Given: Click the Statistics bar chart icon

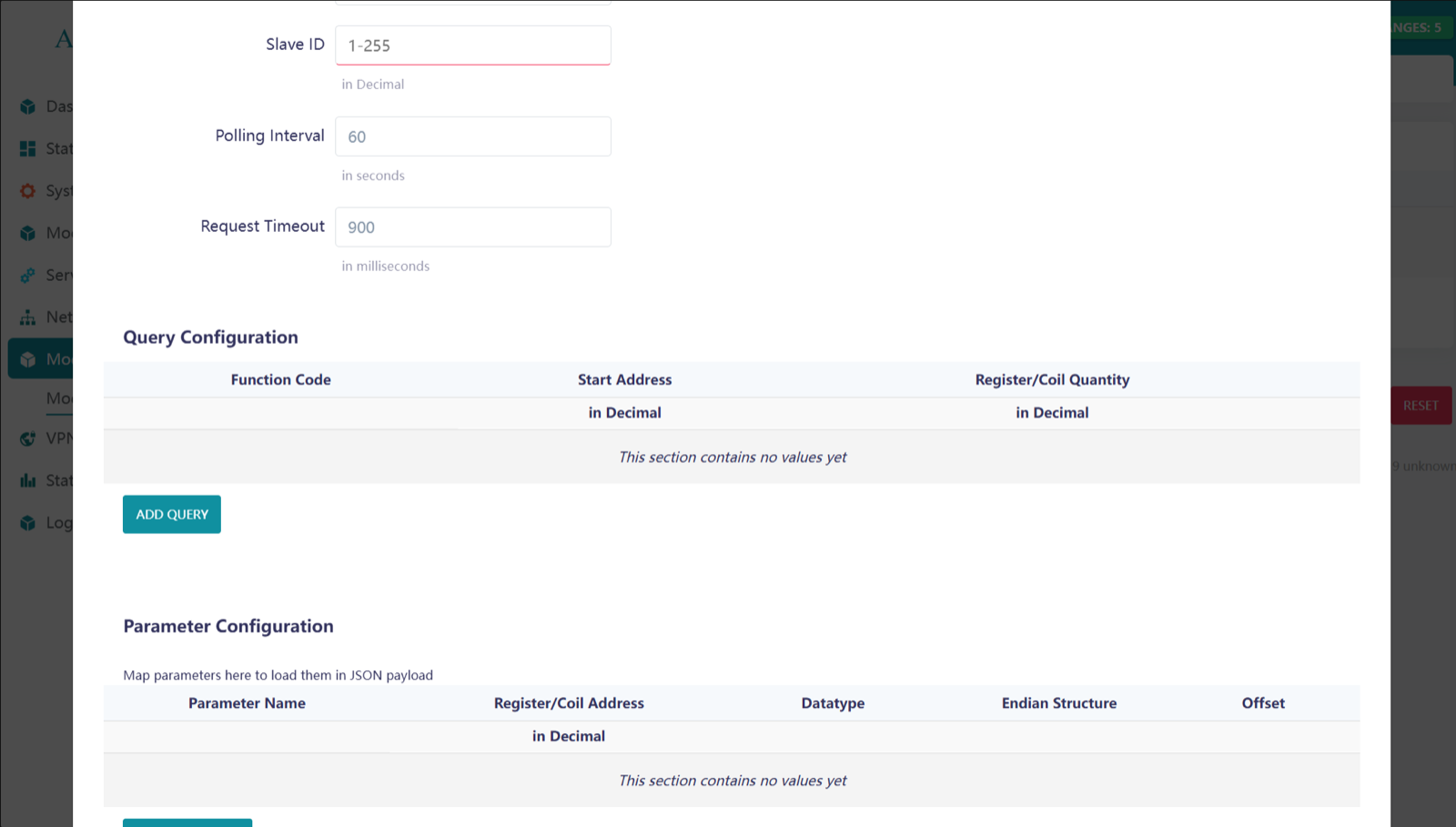Looking at the screenshot, I should pyautogui.click(x=28, y=480).
